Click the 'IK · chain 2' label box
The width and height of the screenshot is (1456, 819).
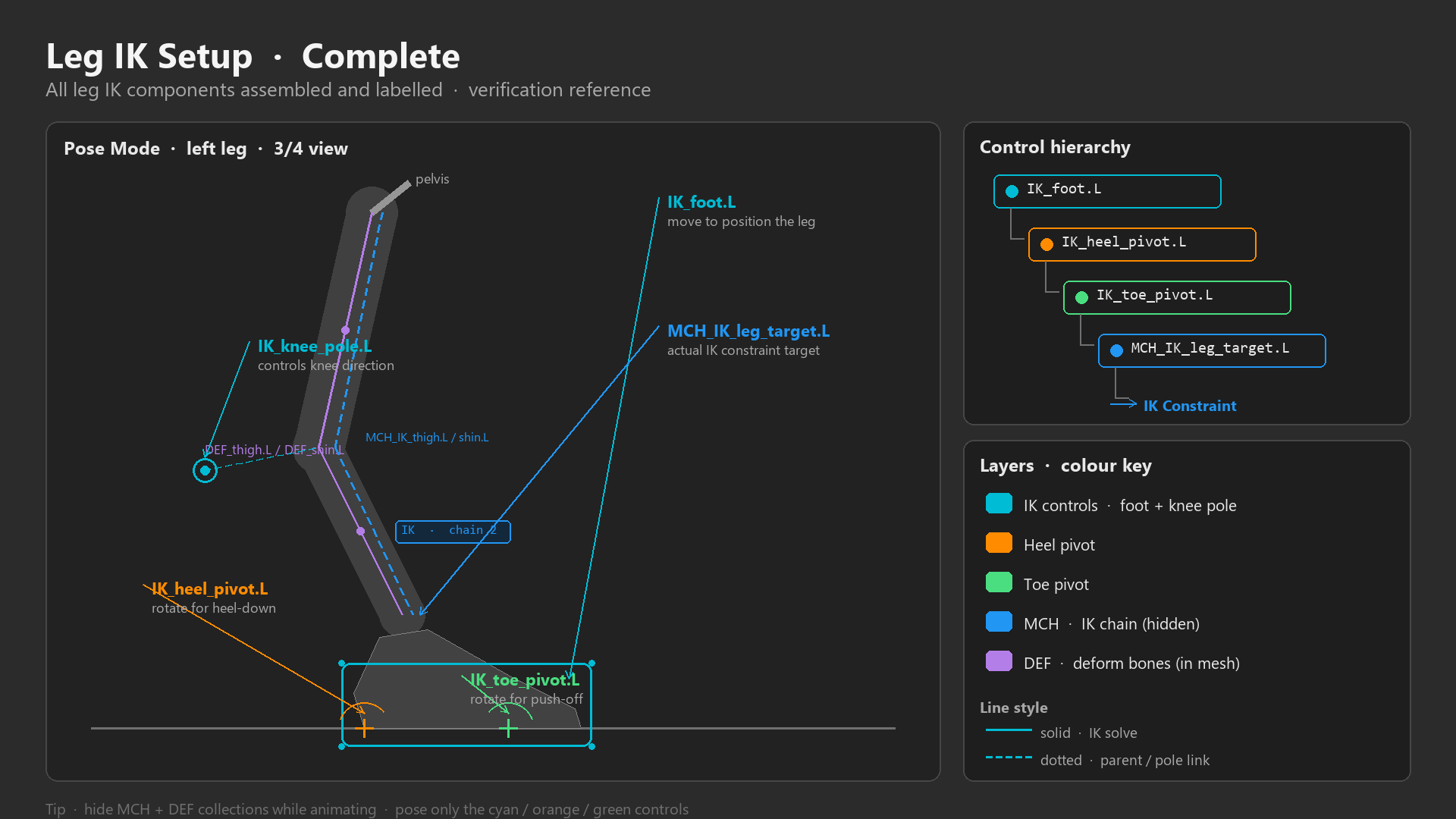(453, 532)
